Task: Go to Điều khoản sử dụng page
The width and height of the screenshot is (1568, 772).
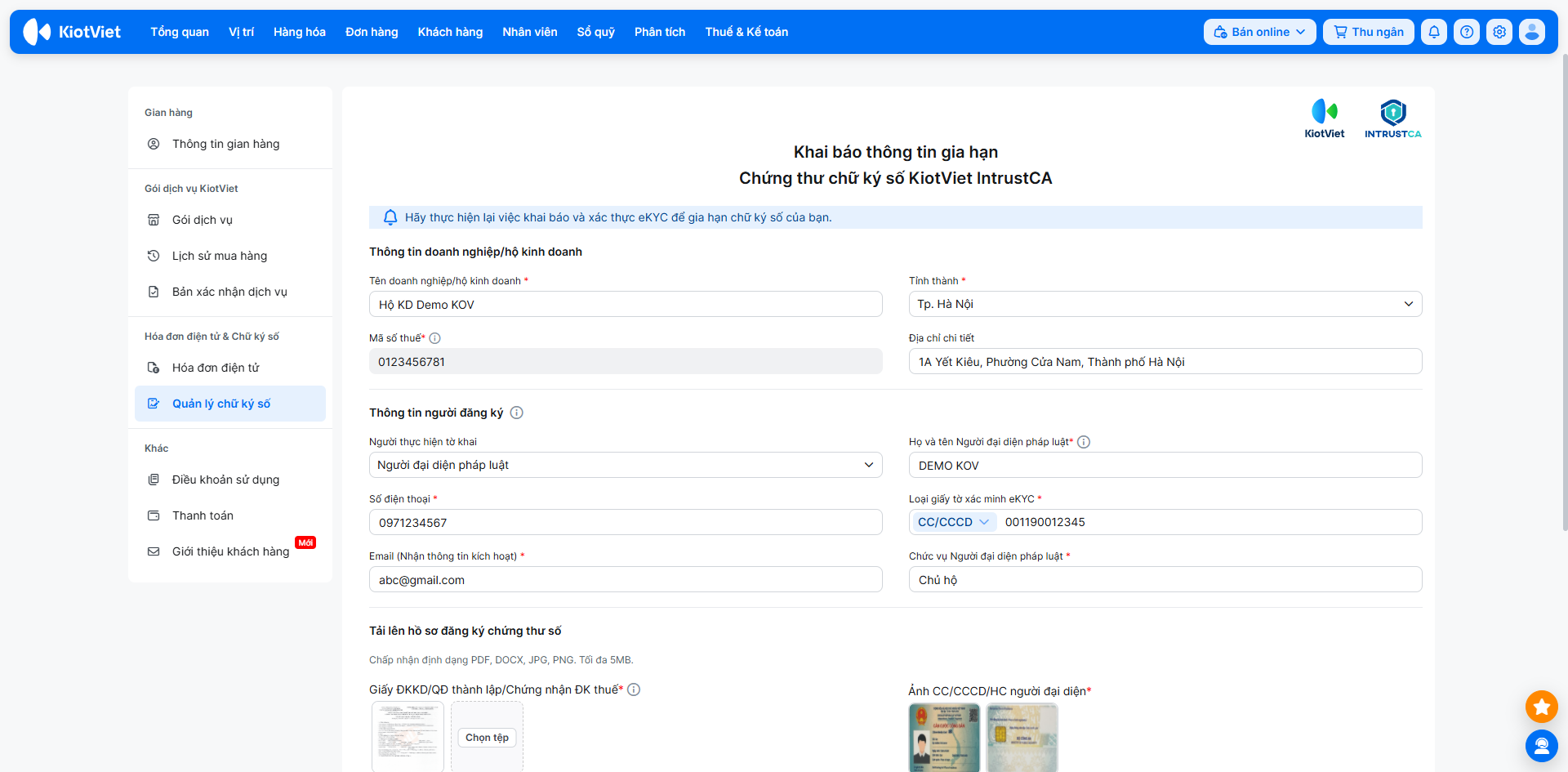Action: [x=230, y=480]
